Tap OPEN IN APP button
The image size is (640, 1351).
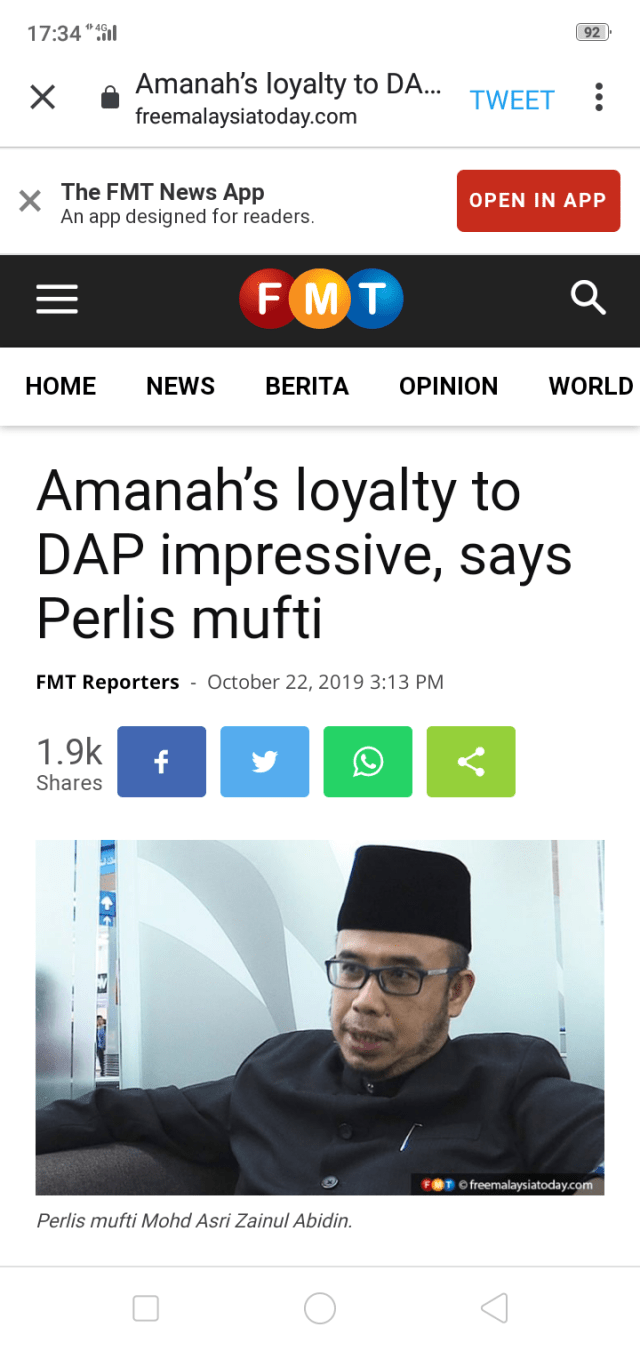click(x=538, y=201)
